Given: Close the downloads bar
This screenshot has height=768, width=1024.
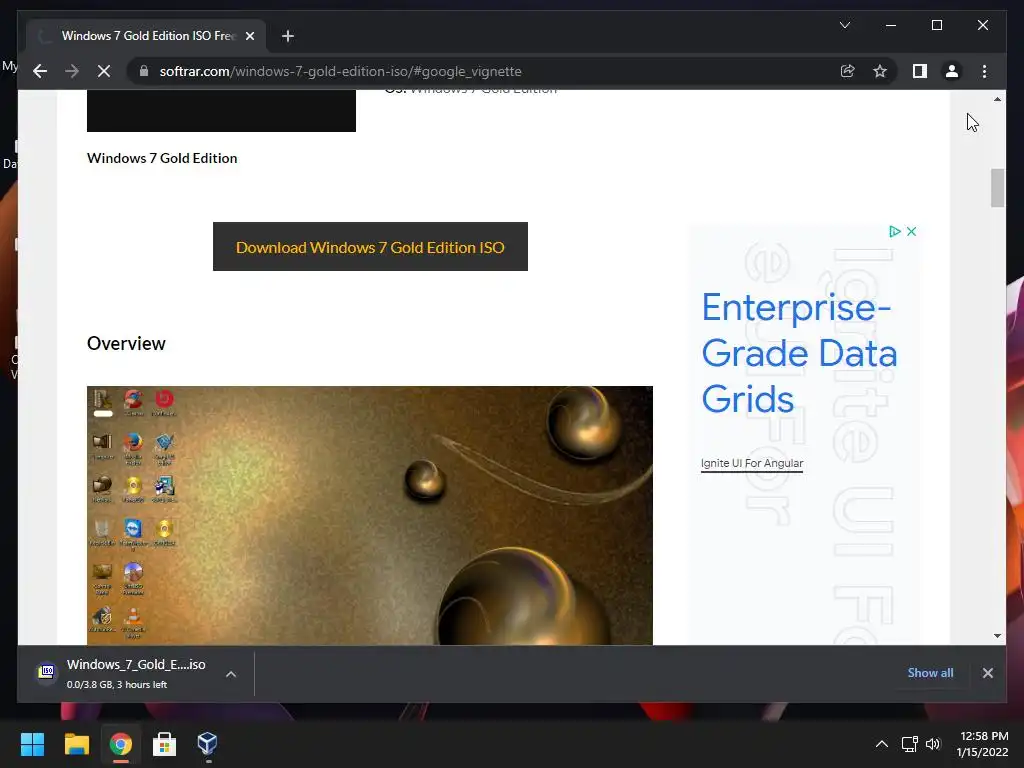Looking at the screenshot, I should [x=987, y=673].
